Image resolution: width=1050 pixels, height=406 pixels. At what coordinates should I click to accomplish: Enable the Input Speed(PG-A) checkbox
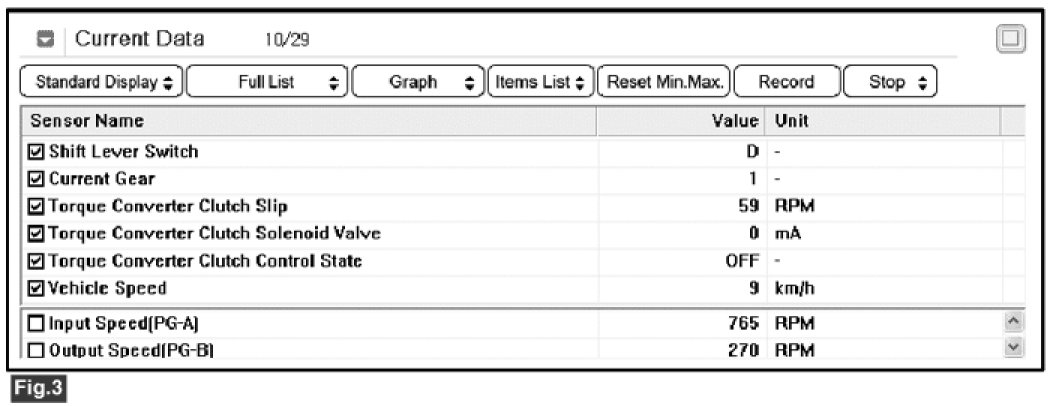tap(37, 323)
